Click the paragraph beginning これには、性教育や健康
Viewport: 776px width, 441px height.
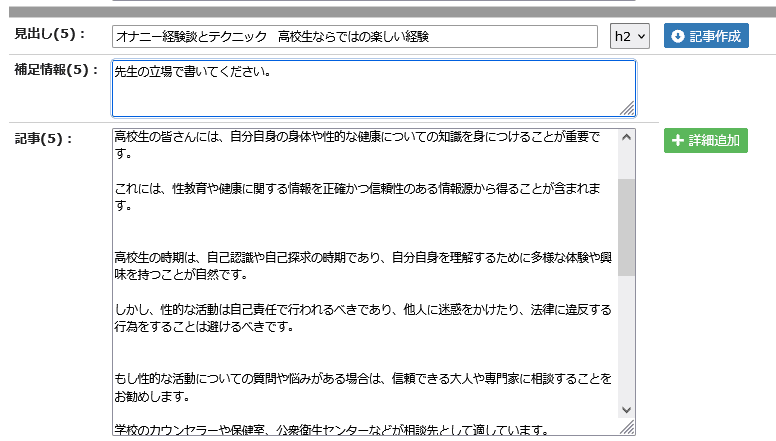[357, 196]
